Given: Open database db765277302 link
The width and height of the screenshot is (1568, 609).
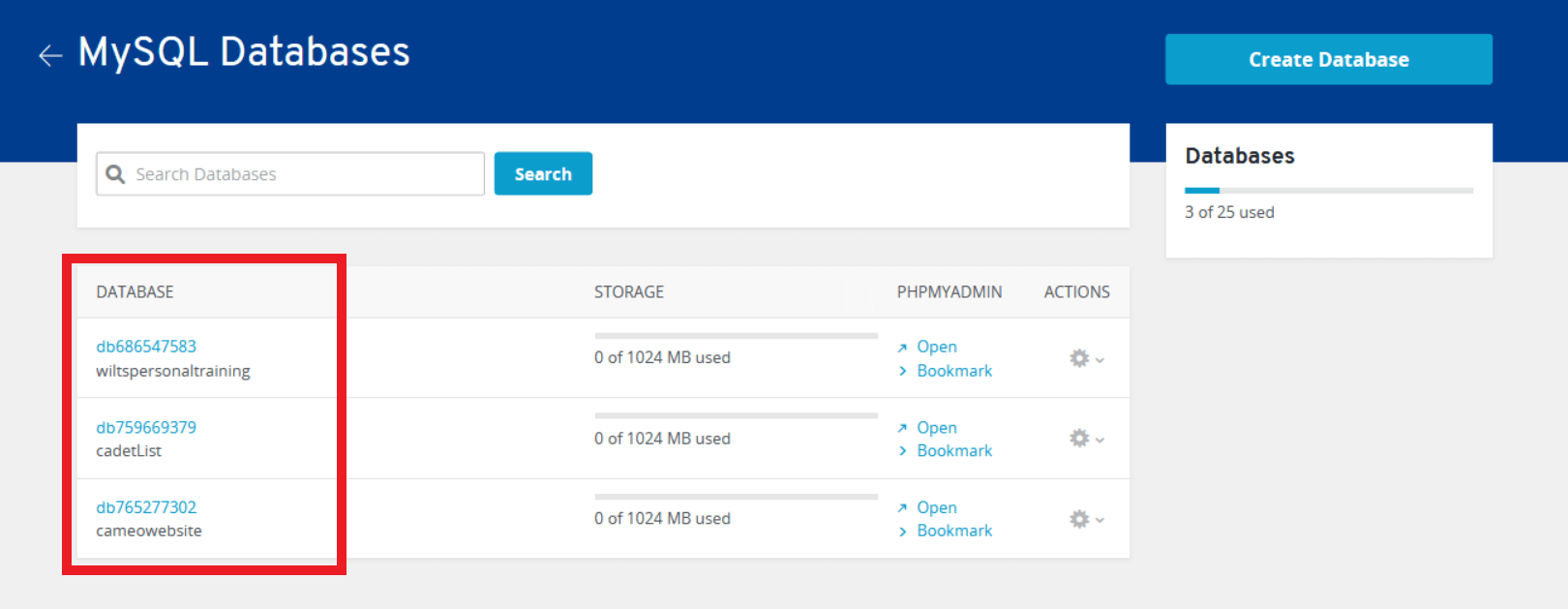Looking at the screenshot, I should pyautogui.click(x=146, y=507).
